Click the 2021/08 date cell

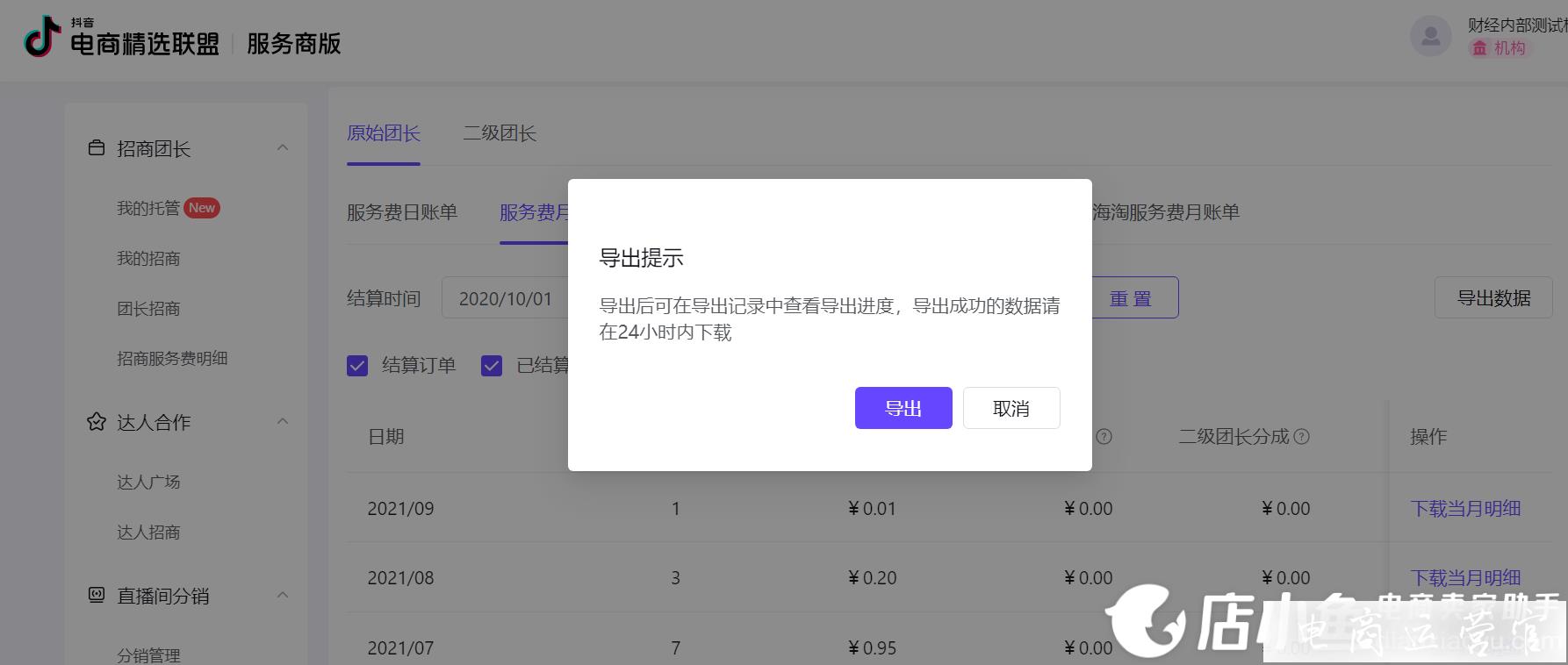[400, 578]
